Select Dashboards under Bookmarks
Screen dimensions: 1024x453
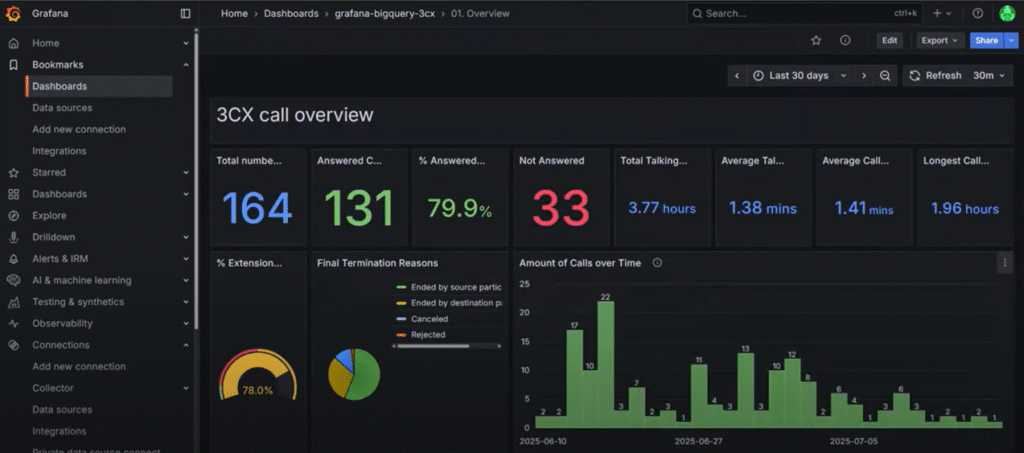[99, 86]
